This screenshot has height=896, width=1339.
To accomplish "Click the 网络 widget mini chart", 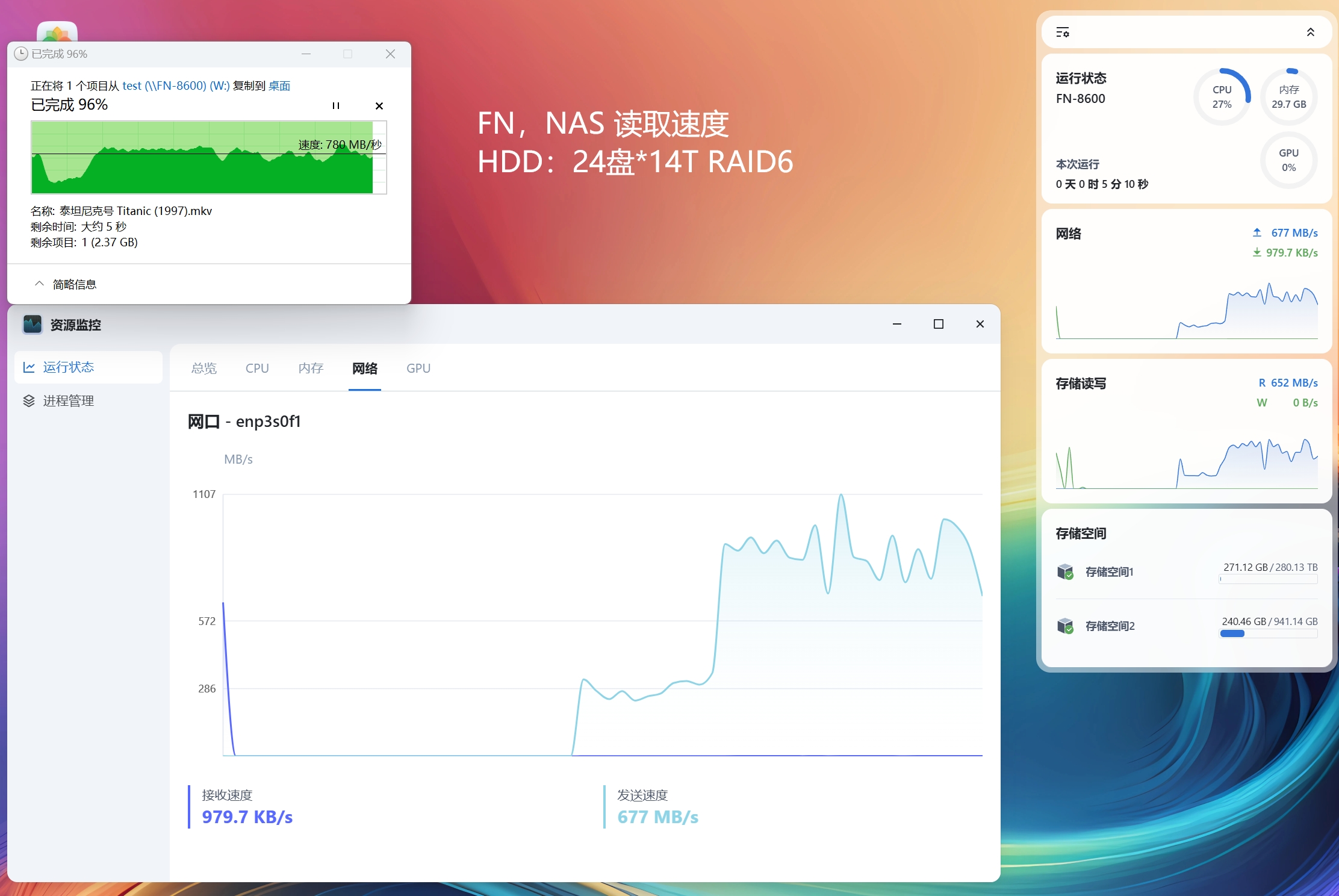I will (x=1187, y=310).
